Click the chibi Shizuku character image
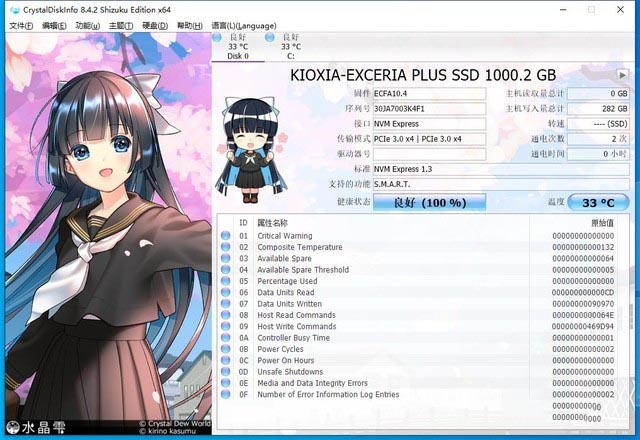Screen dimensions: 640x440 click(x=251, y=150)
